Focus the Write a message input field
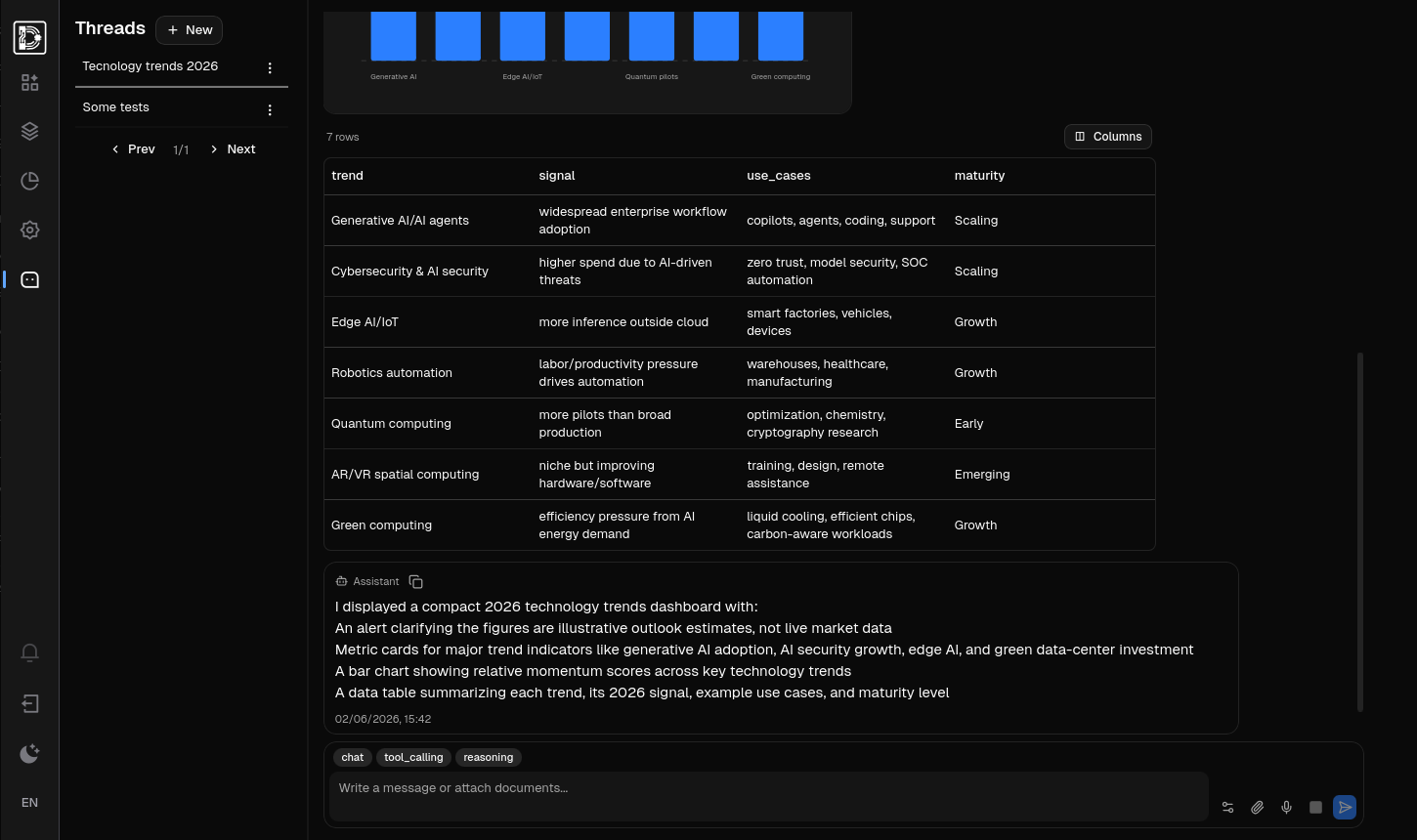The width and height of the screenshot is (1417, 840). pos(769,796)
